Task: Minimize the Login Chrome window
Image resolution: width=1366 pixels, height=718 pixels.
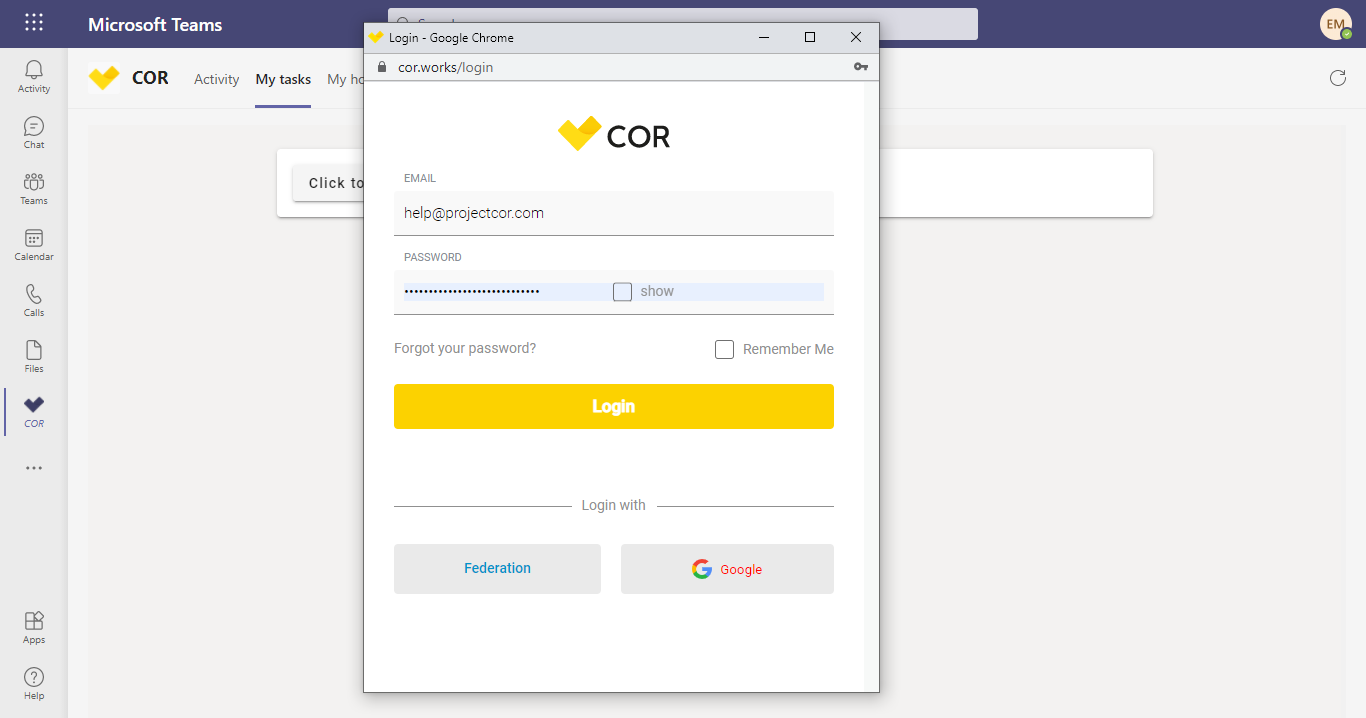Action: pos(764,37)
